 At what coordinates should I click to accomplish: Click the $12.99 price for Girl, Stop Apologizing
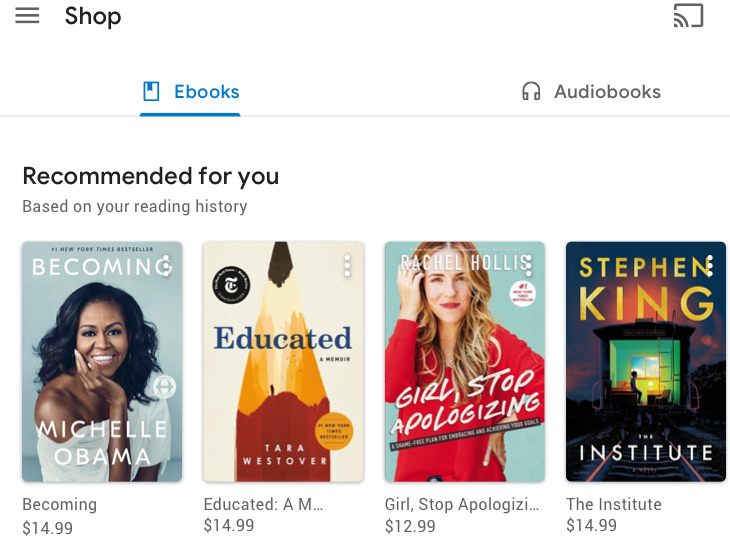point(410,526)
